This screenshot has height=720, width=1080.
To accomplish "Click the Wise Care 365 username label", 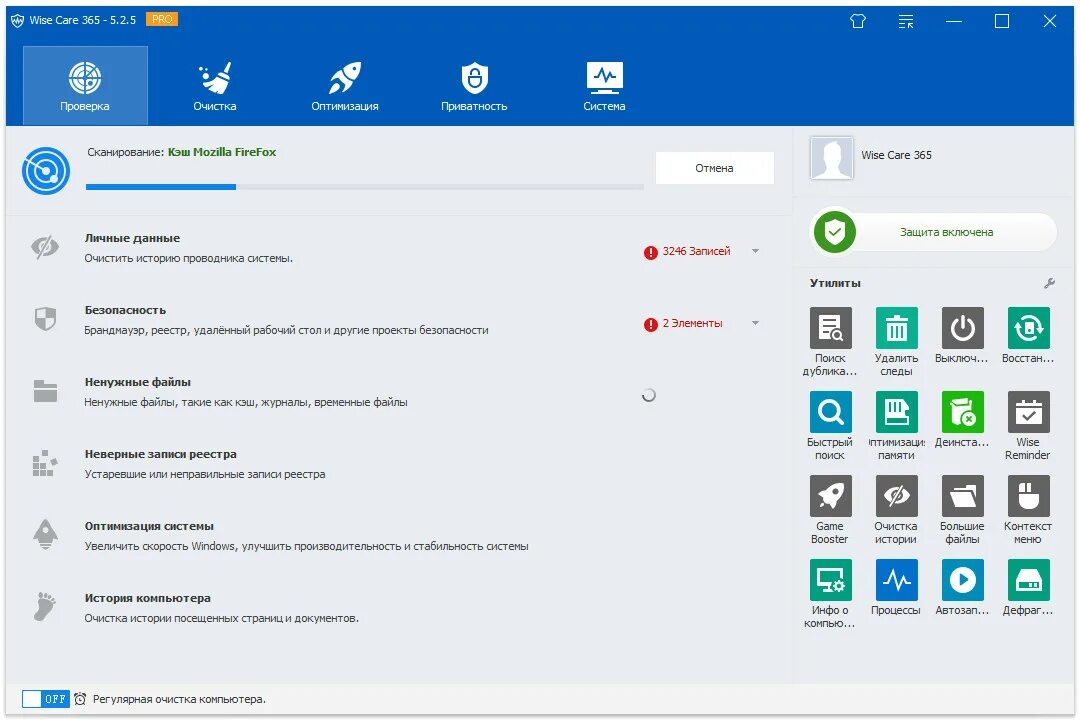I will 896,155.
